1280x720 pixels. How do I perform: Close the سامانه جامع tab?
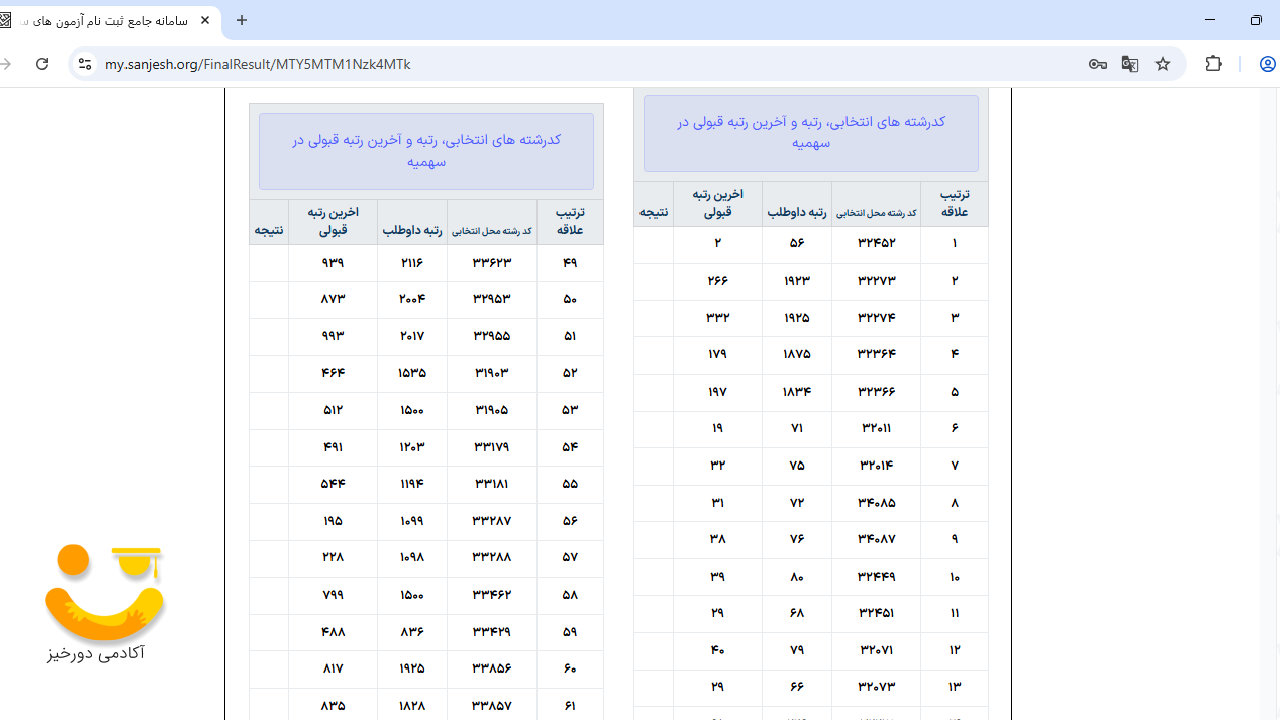pos(205,20)
